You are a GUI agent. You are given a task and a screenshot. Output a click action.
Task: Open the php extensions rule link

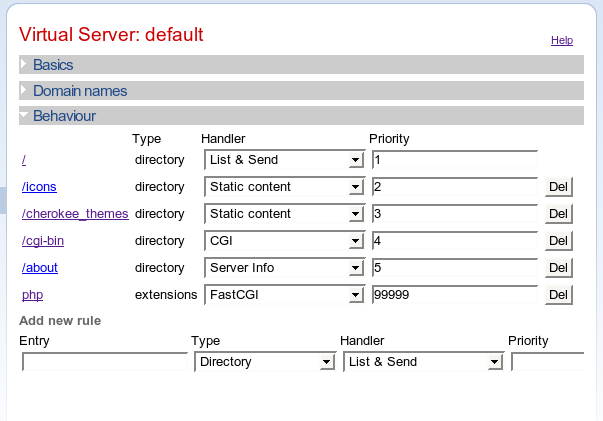point(32,295)
